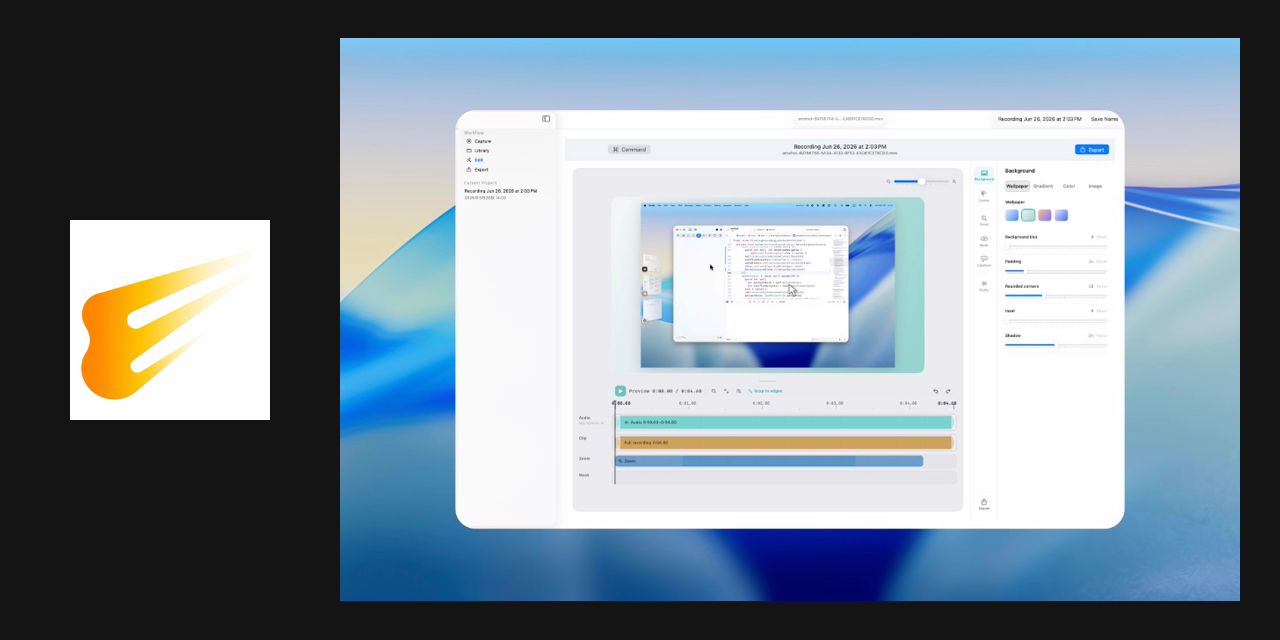Open the Cursor tool panel icon

[x=984, y=196]
